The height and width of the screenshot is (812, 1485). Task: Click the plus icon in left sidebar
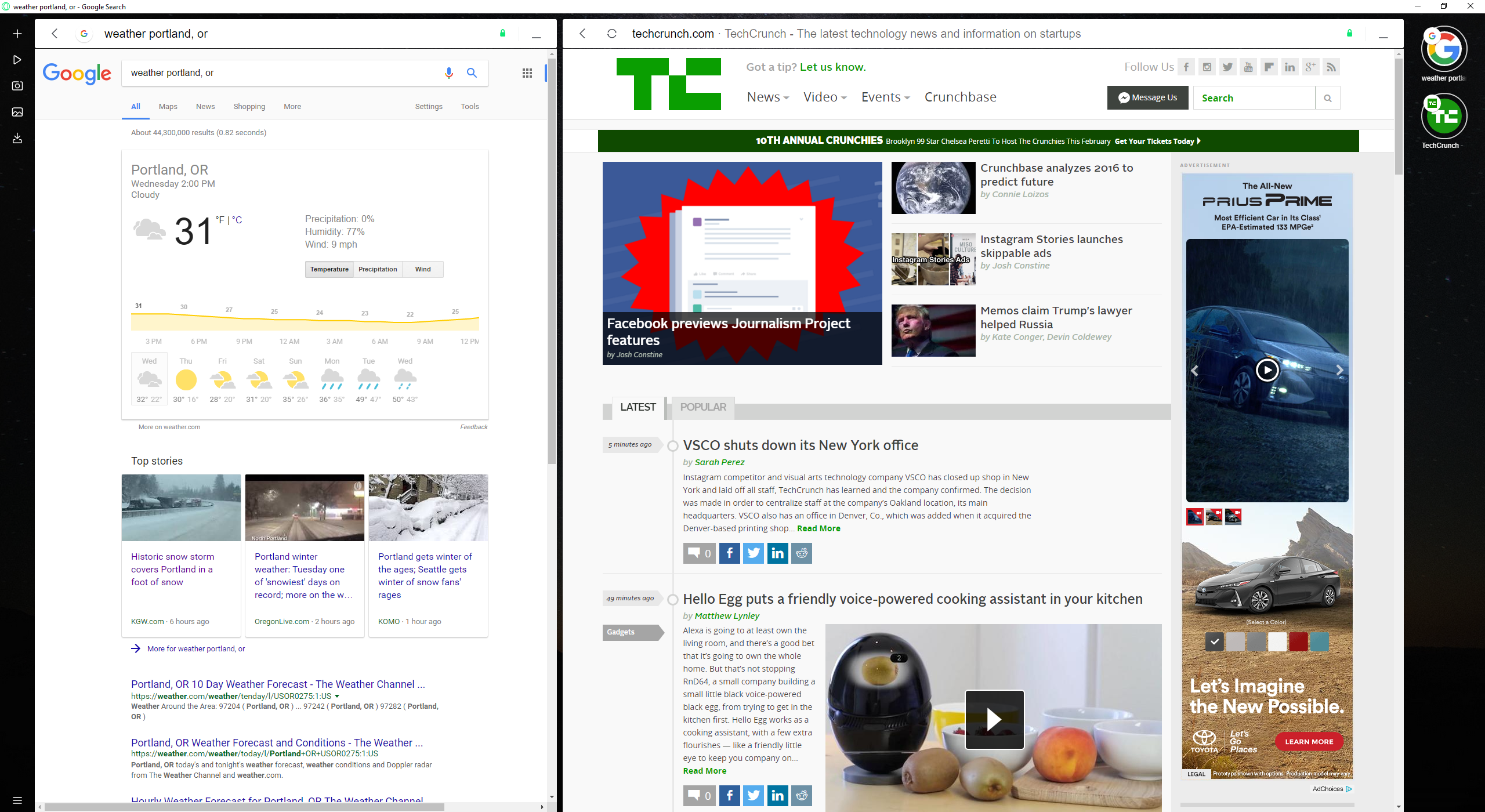tap(17, 34)
